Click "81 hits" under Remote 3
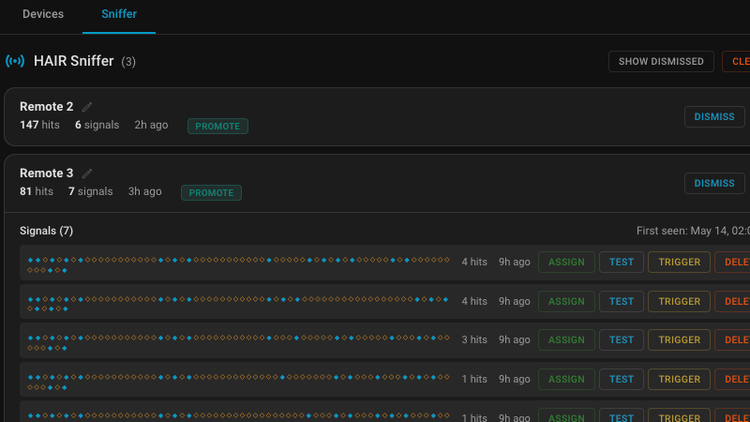This screenshot has width=750, height=422. (x=36, y=191)
